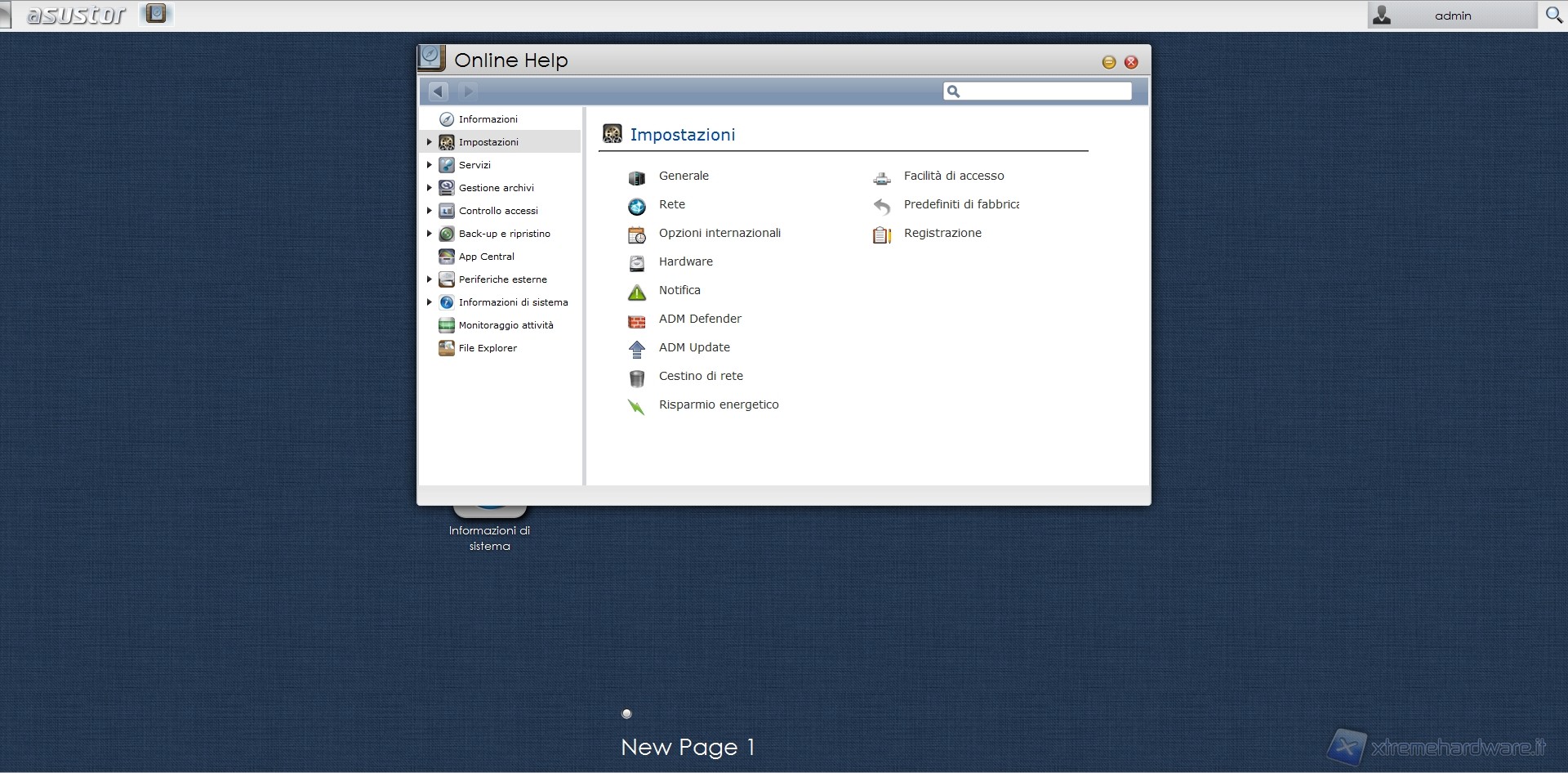Click the Risparmio energetico icon
The image size is (1568, 773).
[636, 407]
